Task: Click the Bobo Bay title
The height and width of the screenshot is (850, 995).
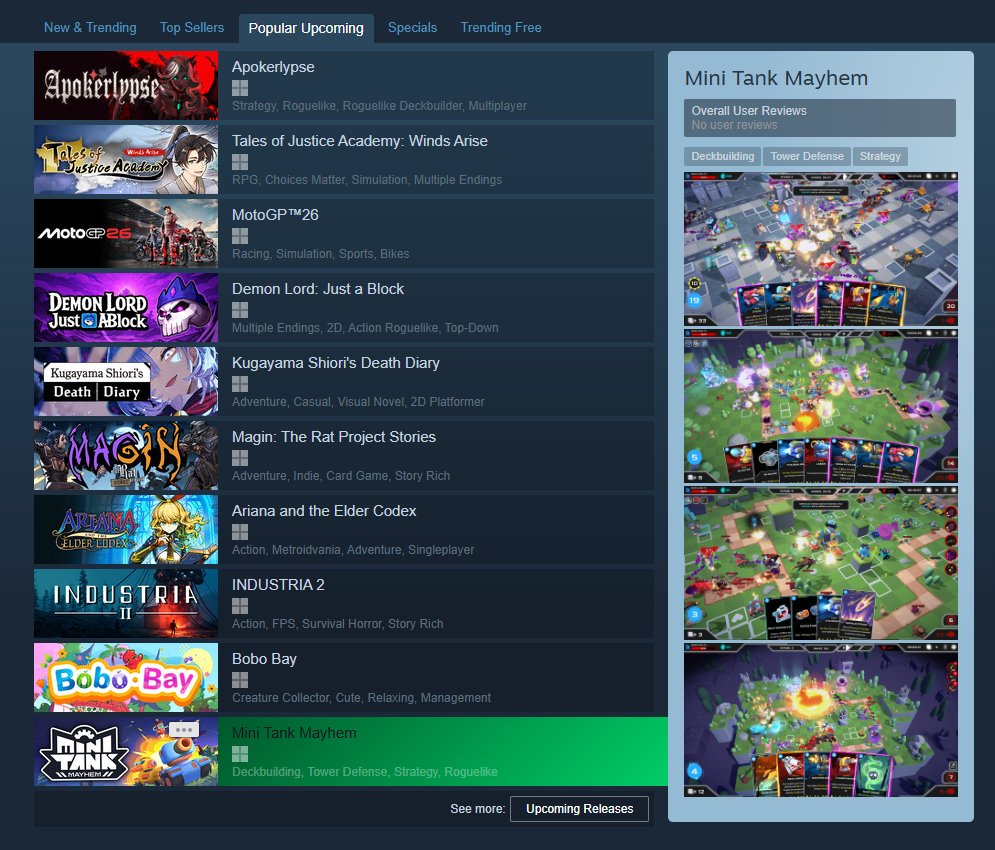Action: click(x=264, y=659)
